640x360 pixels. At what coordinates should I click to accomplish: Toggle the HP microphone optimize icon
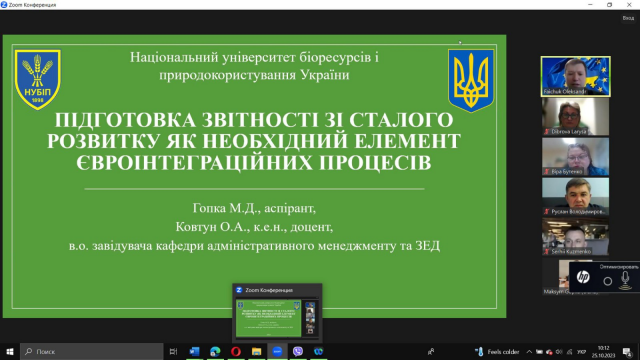tap(625, 280)
